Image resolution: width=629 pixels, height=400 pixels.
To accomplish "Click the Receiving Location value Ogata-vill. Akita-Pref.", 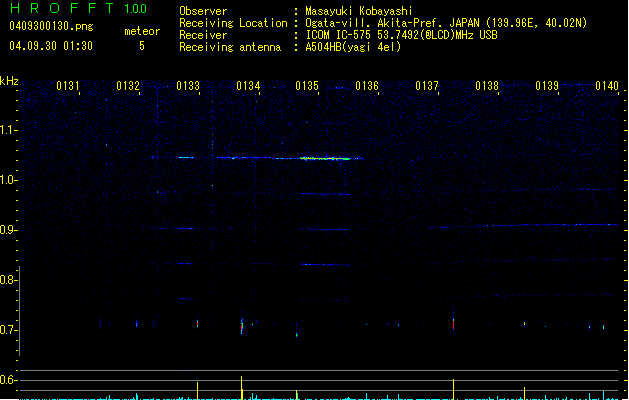I will click(375, 23).
